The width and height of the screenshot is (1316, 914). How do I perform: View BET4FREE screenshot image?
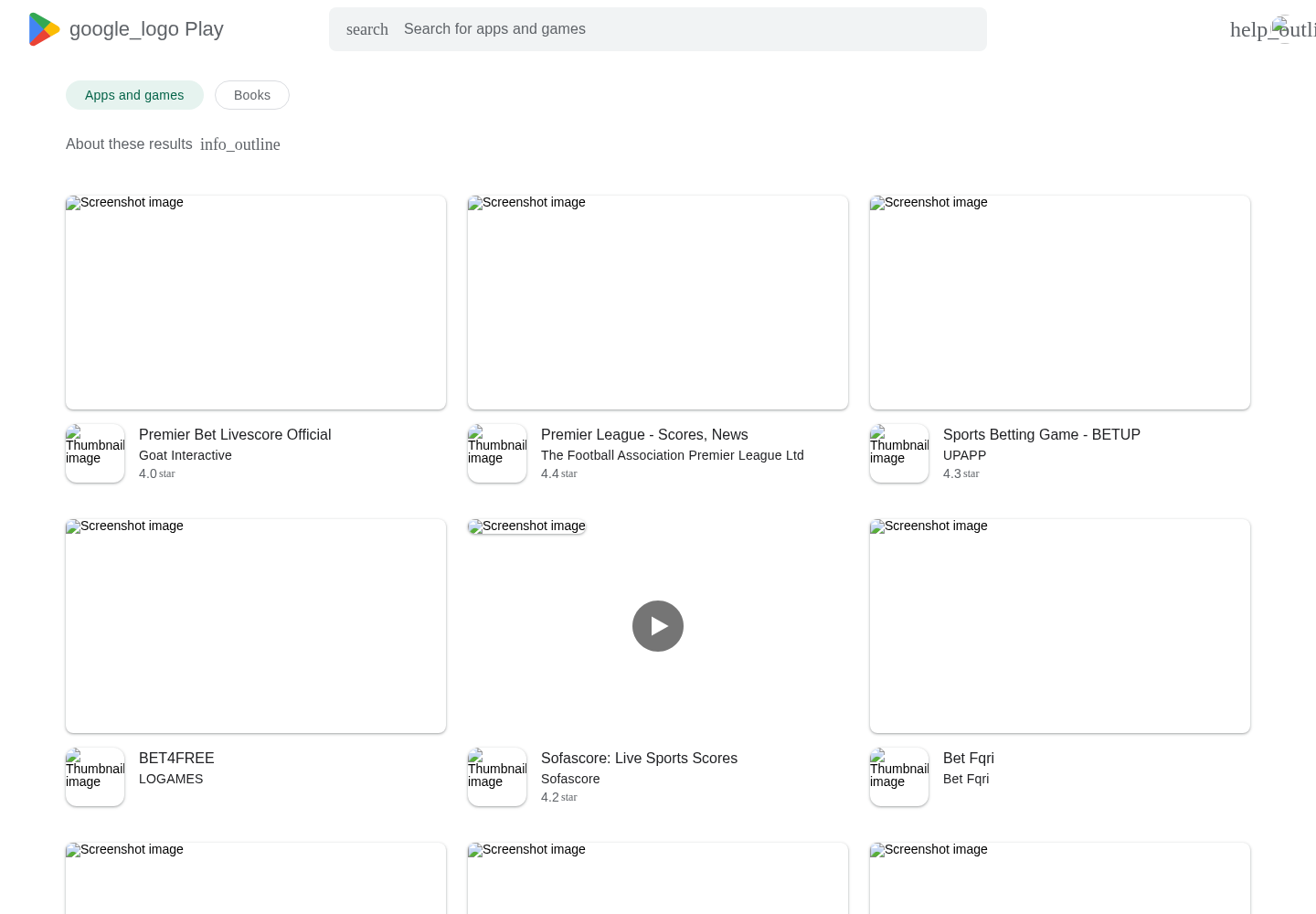(256, 626)
